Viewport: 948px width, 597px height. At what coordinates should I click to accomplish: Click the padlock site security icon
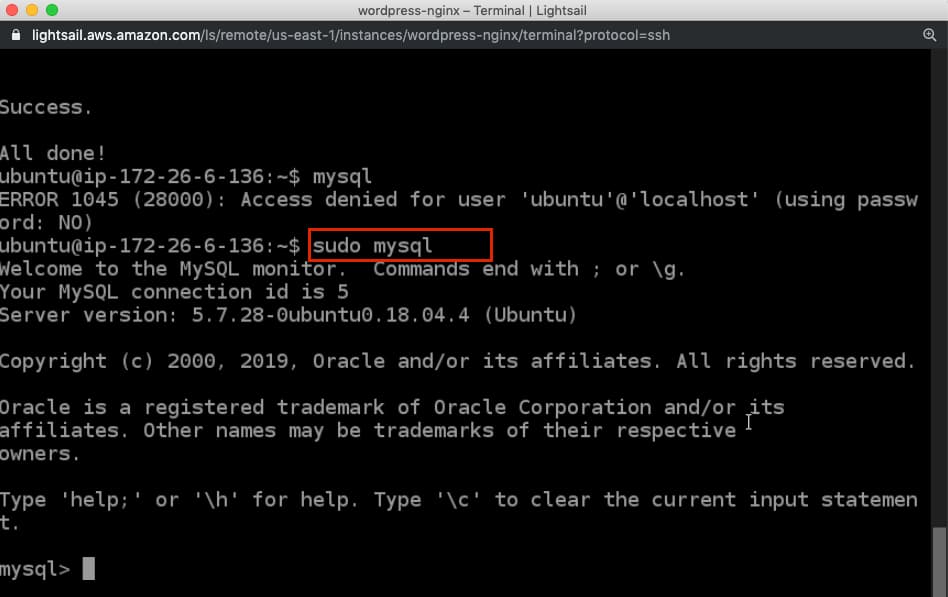[x=16, y=35]
